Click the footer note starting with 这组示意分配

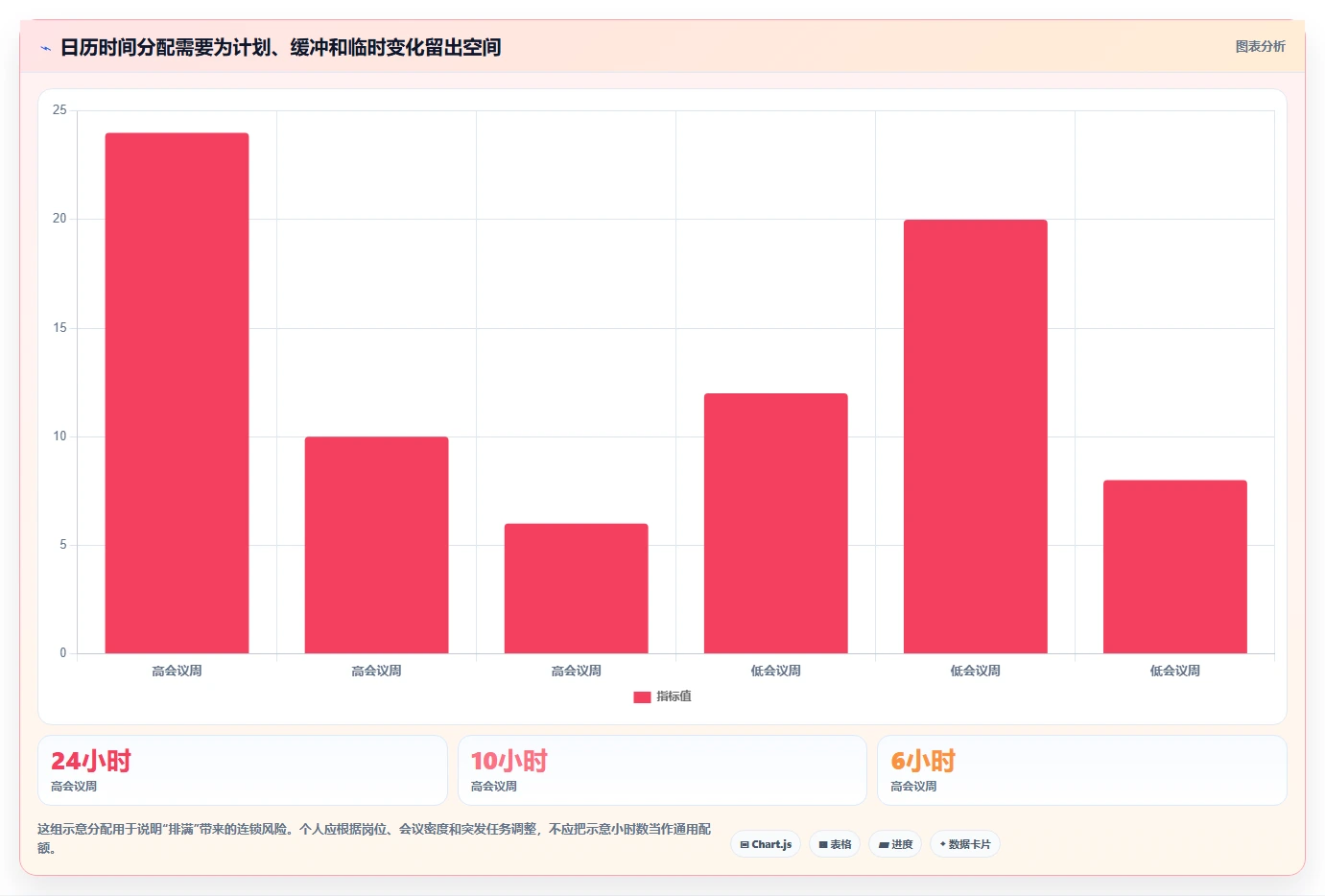pos(374,837)
